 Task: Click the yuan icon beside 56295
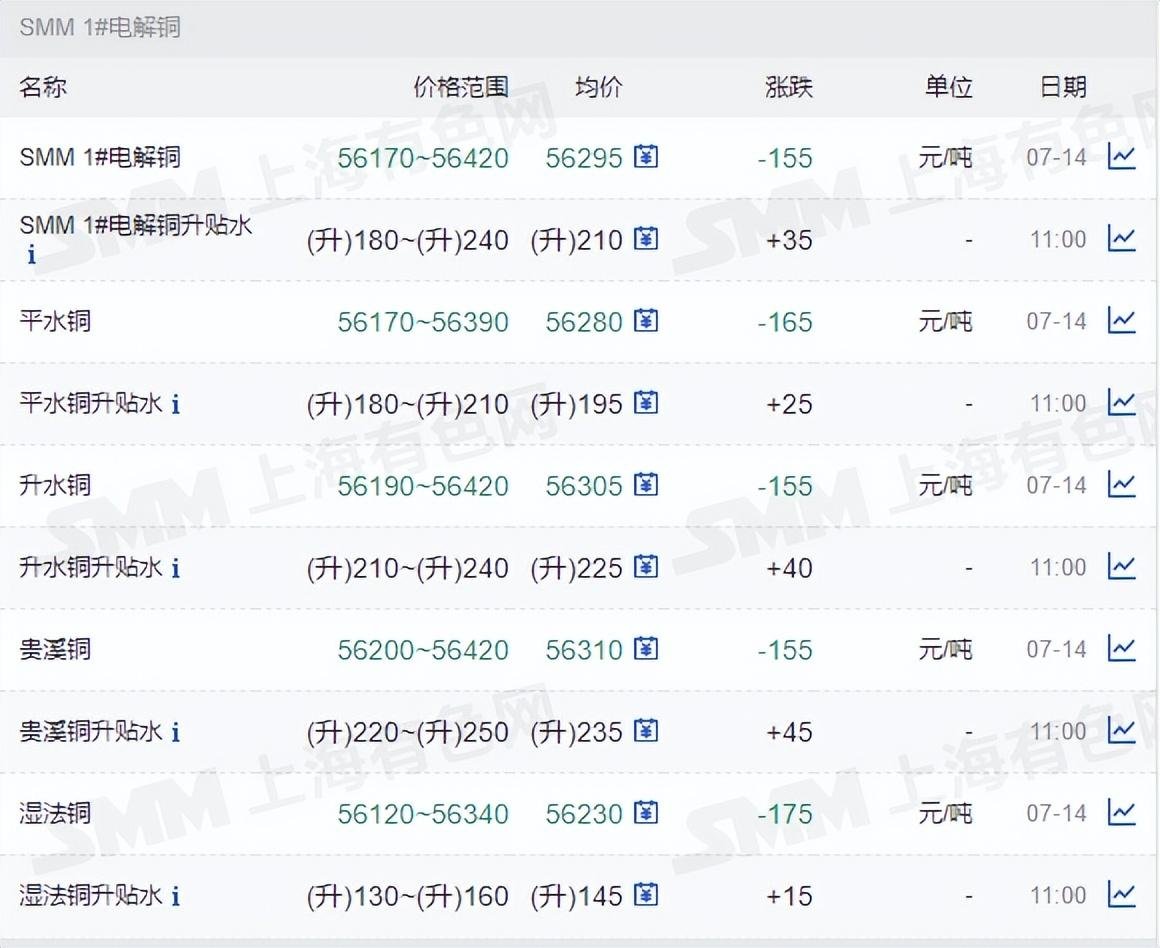click(646, 157)
